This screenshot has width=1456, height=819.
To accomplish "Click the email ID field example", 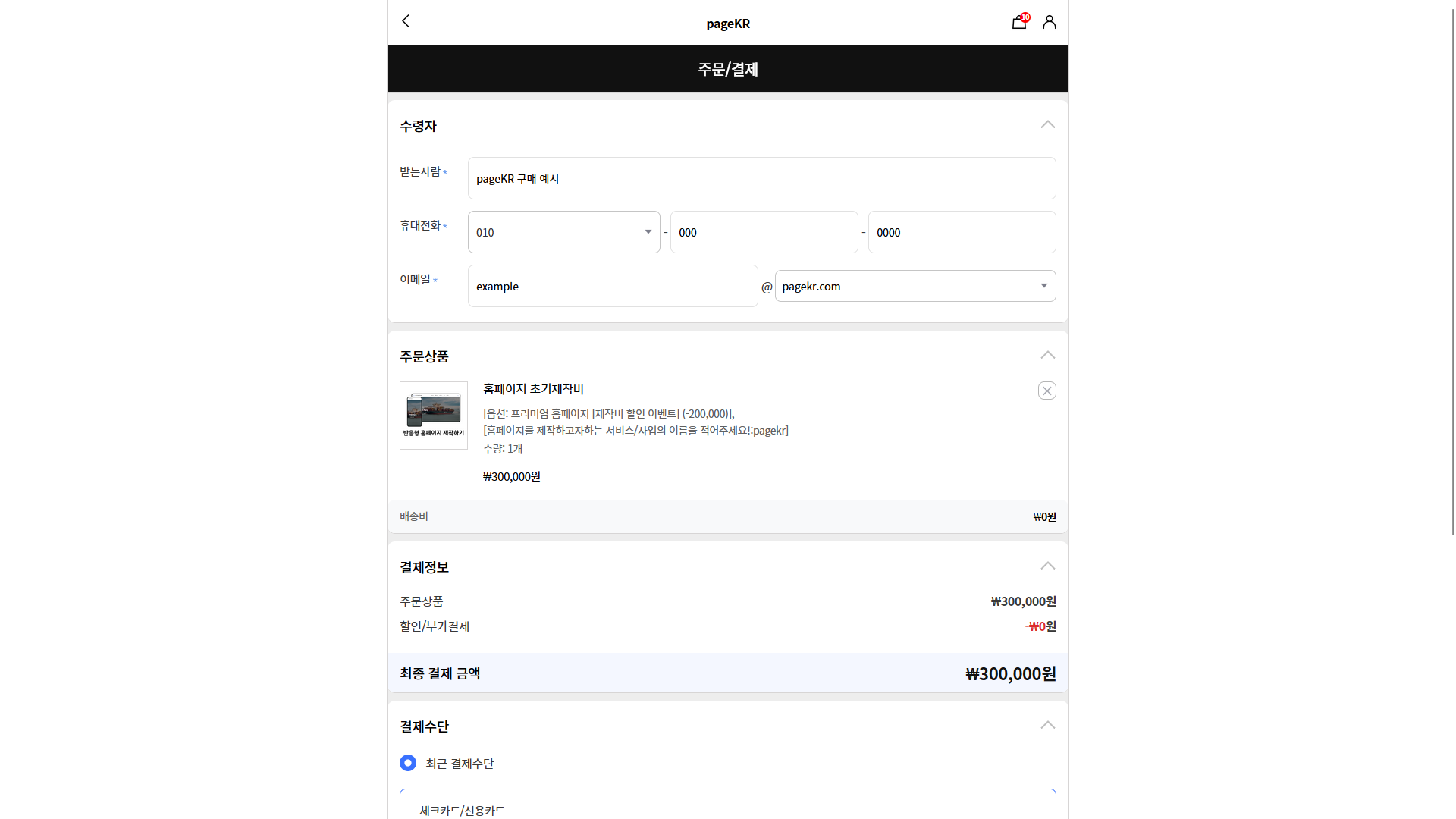I will [613, 286].
